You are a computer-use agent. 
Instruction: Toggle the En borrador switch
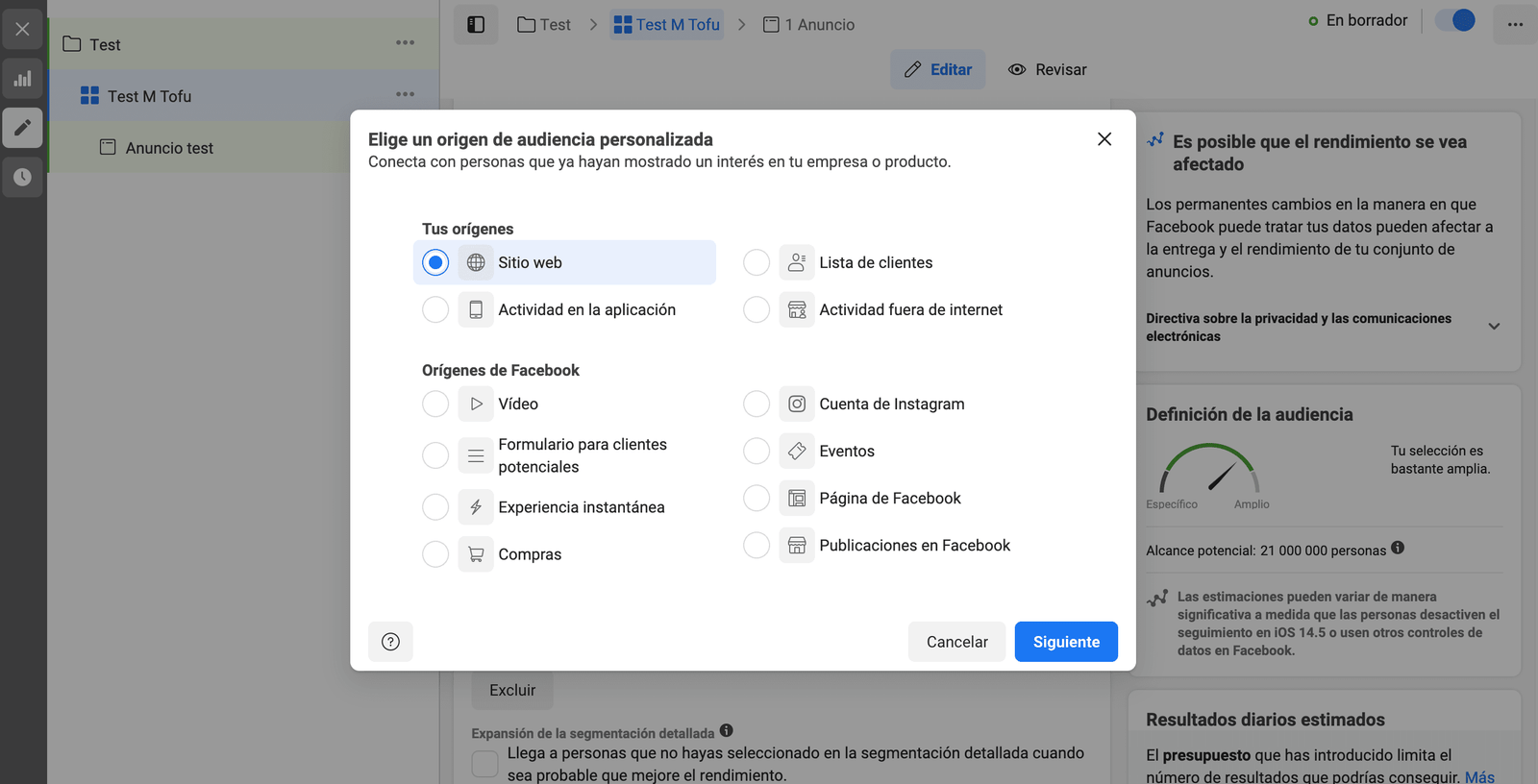1454,20
